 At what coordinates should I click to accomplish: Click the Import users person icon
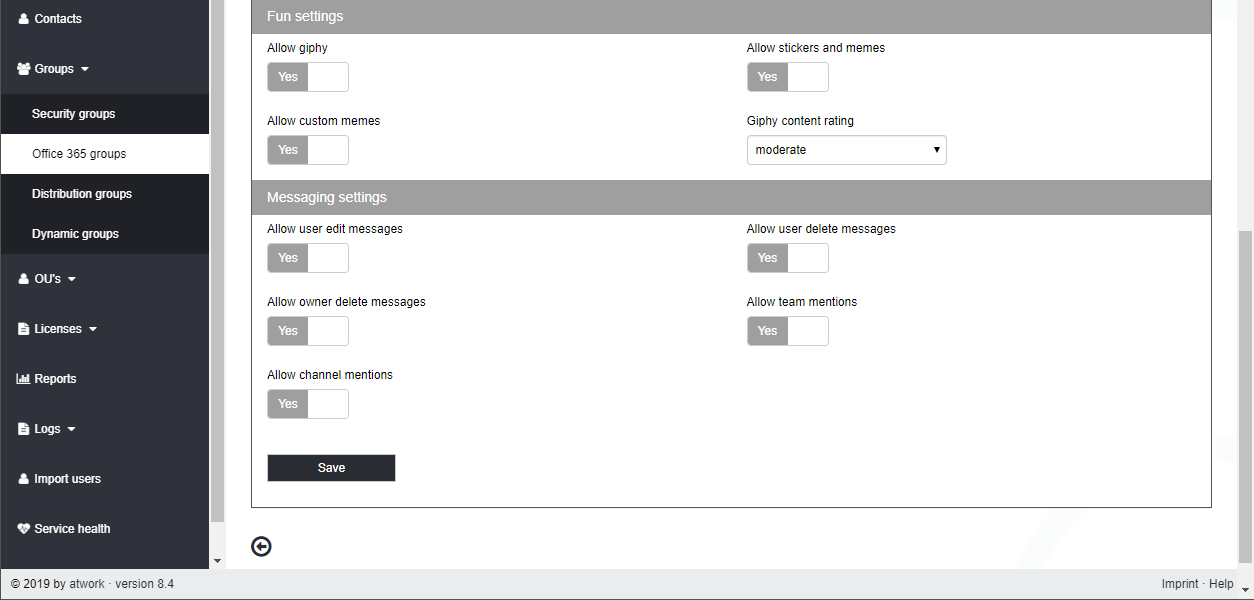pos(24,479)
